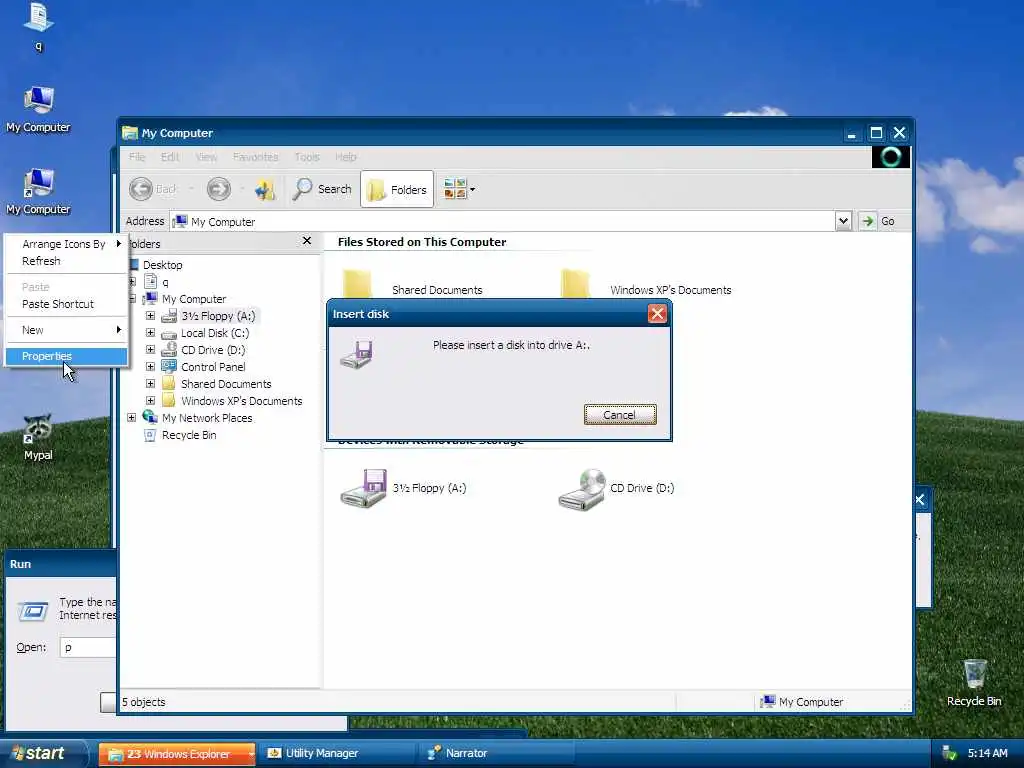Select 3½ Floppy (A:) in tree
This screenshot has width=1024, height=768.
[x=218, y=315]
